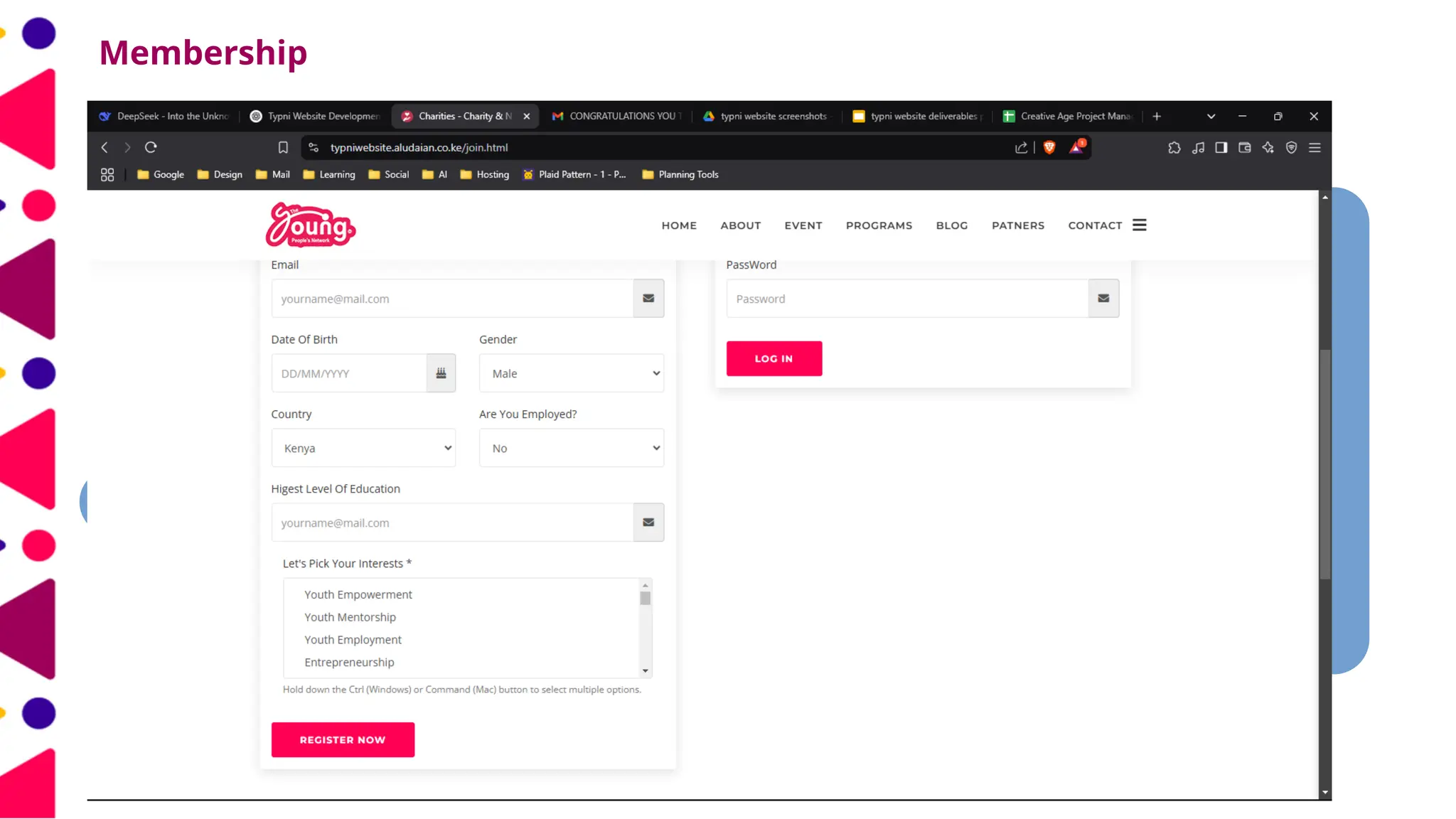Select Youth Mentorship in interests list
Viewport: 1456px width, 819px height.
pos(350,617)
